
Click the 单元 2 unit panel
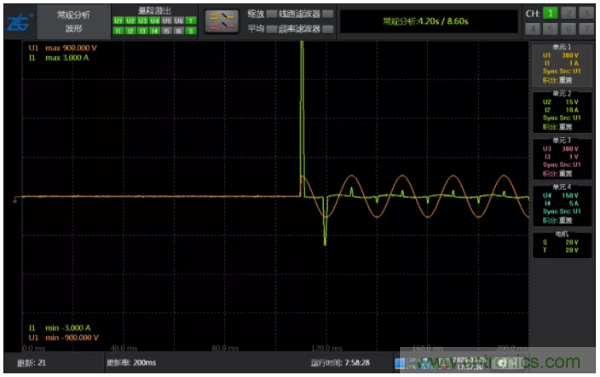(x=562, y=111)
